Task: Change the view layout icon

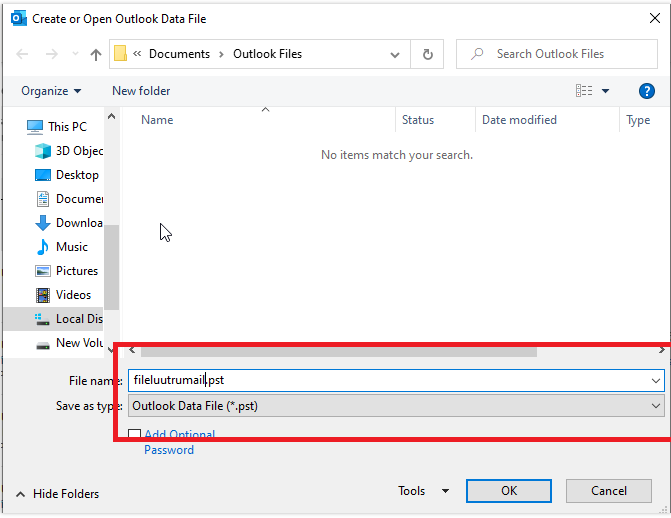Action: 584,91
